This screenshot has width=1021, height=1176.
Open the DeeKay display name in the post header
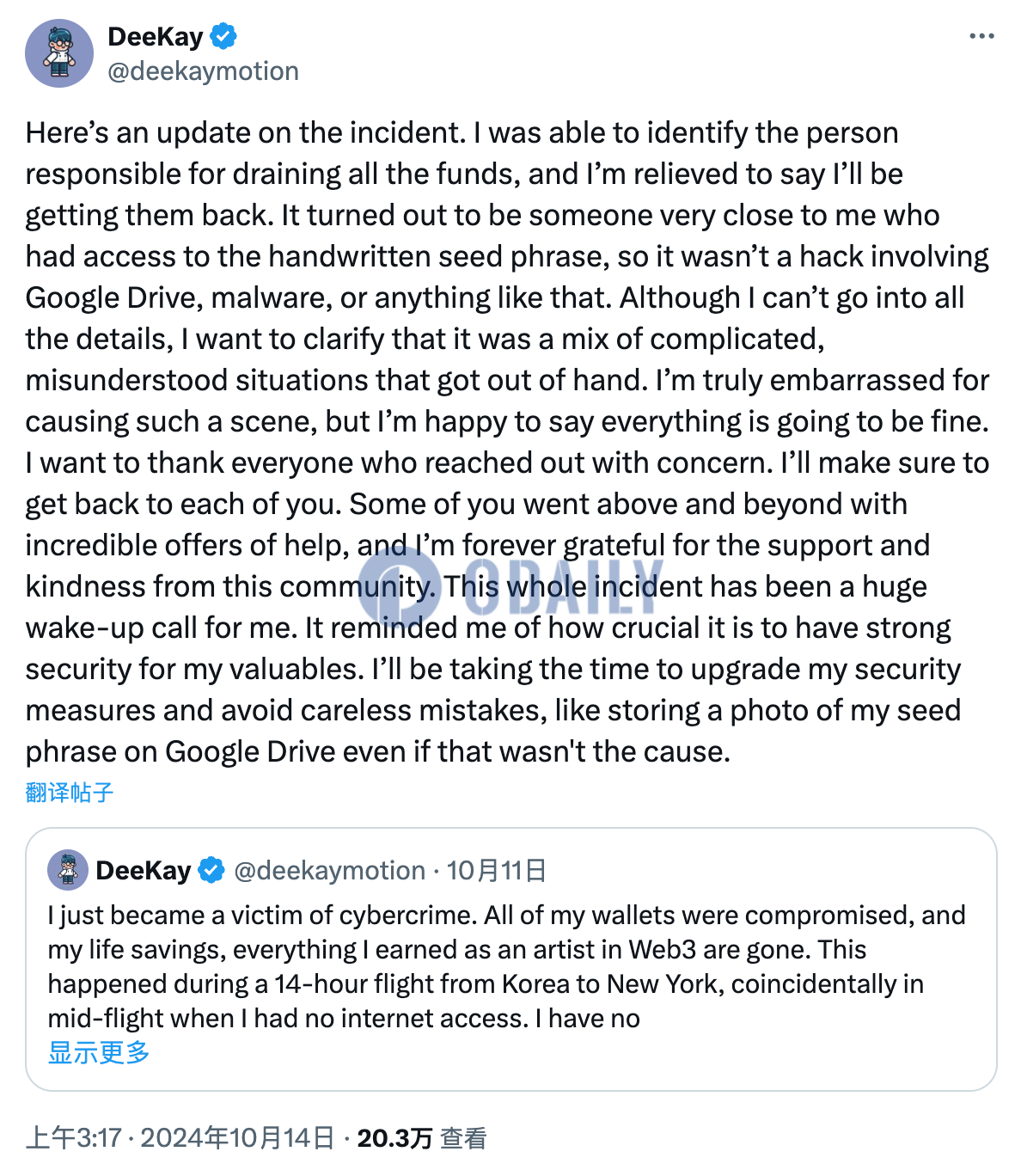pyautogui.click(x=156, y=37)
